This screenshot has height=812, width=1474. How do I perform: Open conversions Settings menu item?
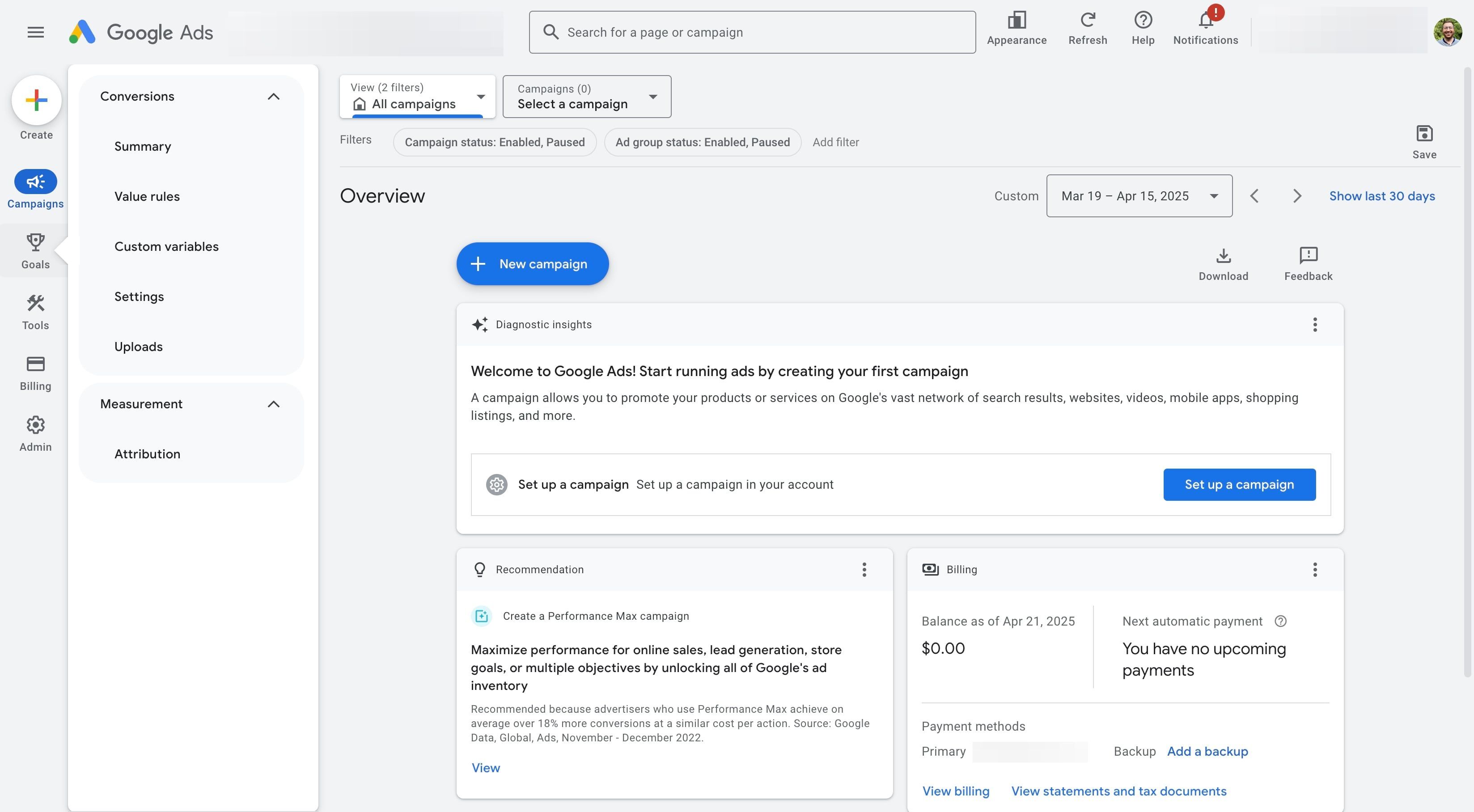(139, 296)
